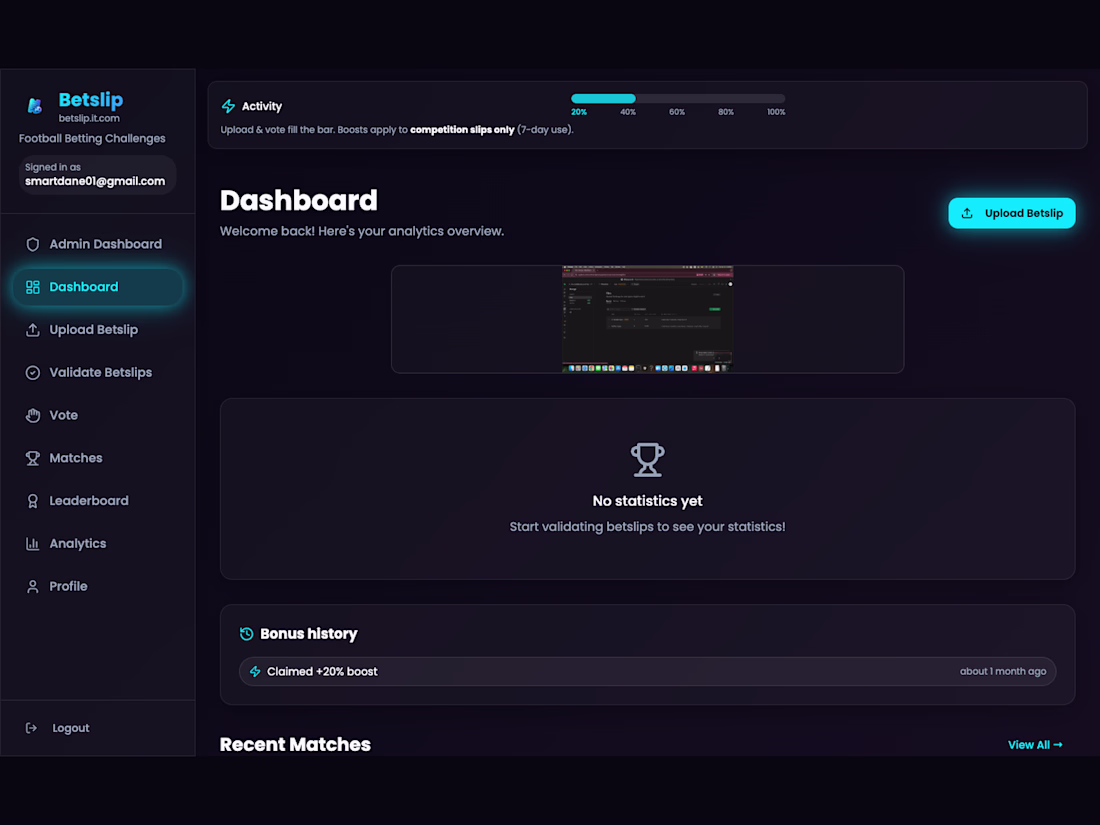1100x825 pixels.
Task: Click 'competition slips only' bold text
Action: point(462,130)
